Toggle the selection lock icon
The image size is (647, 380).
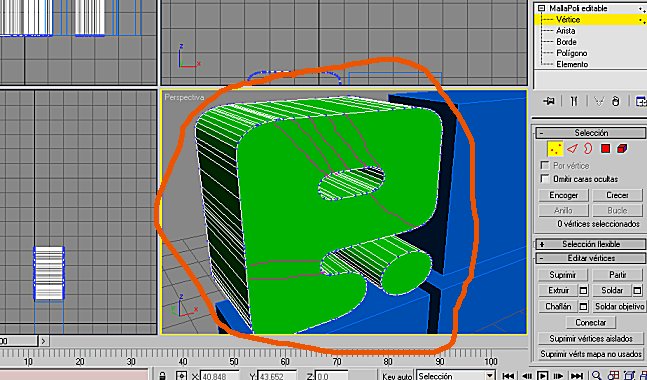pos(163,376)
